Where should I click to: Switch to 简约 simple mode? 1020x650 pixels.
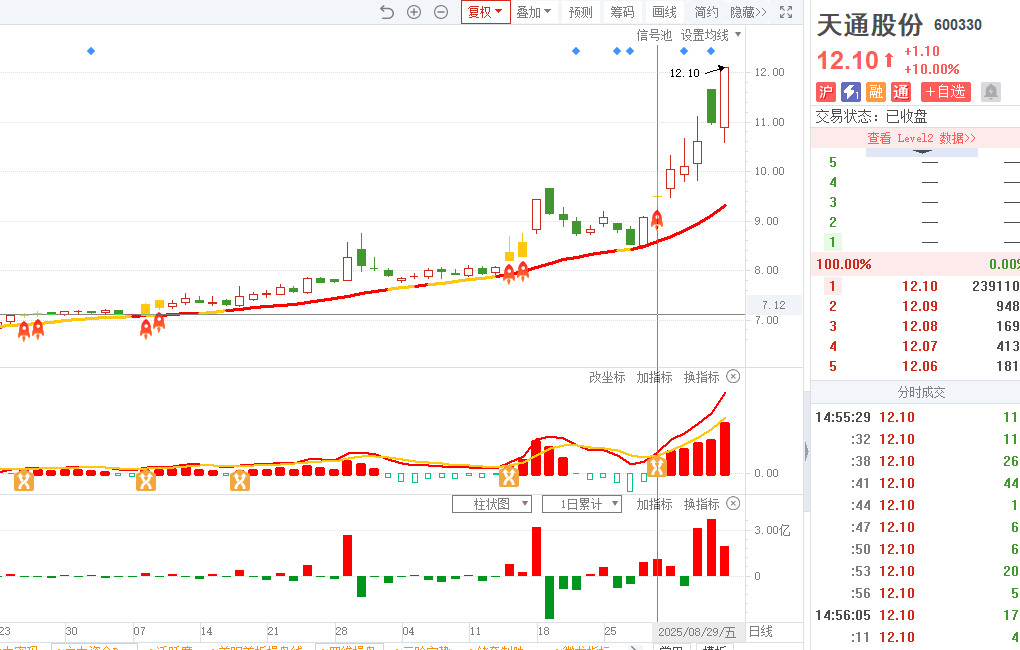706,12
